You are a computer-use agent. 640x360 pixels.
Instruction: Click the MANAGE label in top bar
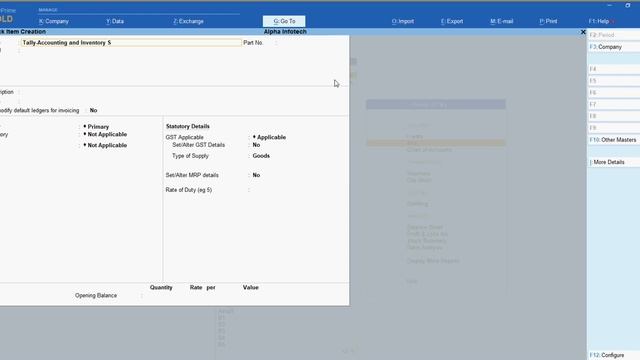click(48, 10)
